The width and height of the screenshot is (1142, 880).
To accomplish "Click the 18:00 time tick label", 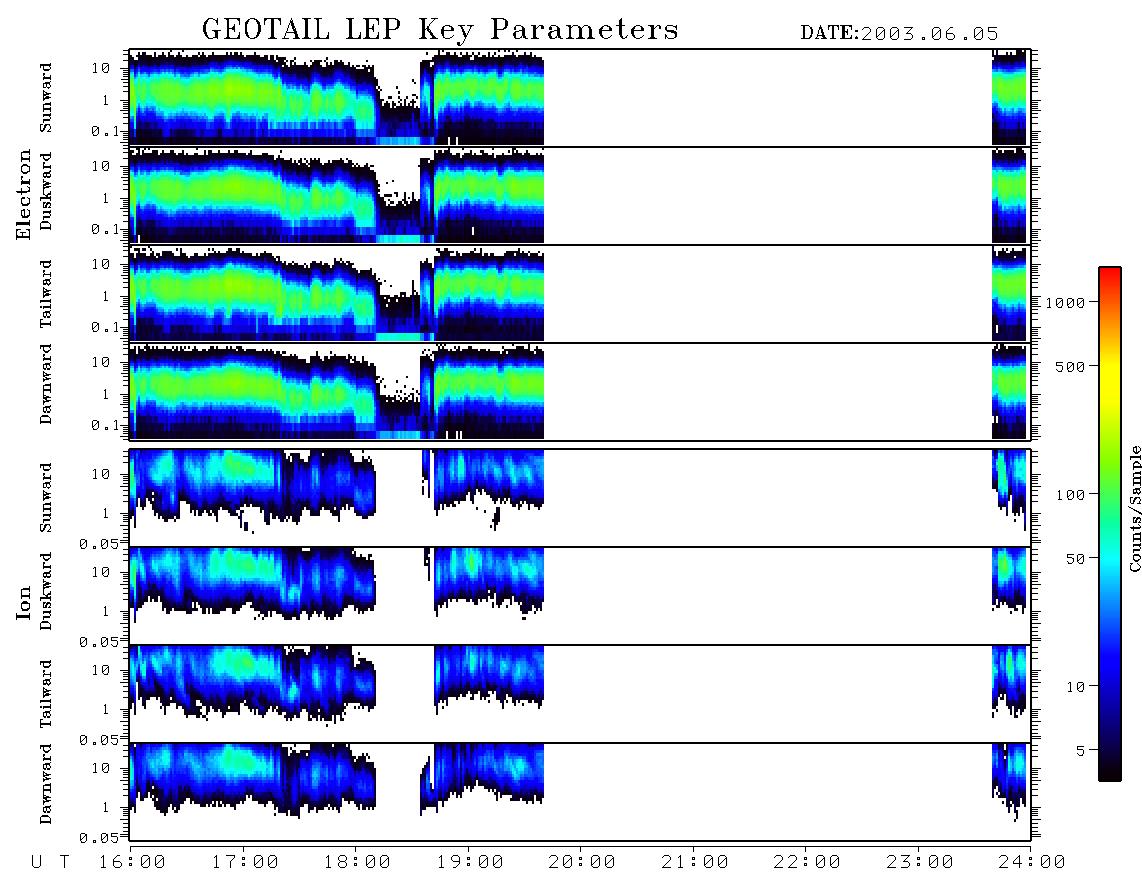I will [357, 863].
